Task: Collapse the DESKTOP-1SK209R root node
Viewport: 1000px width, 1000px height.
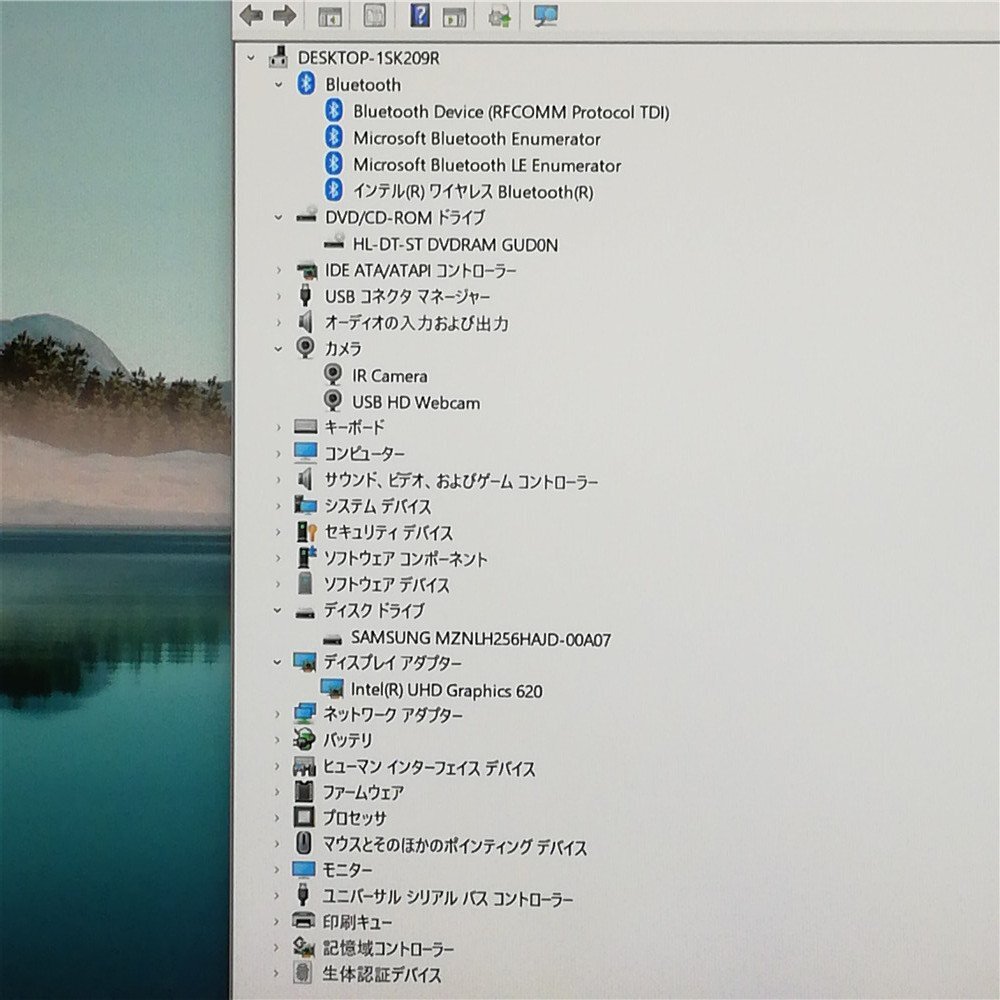Action: click(251, 58)
